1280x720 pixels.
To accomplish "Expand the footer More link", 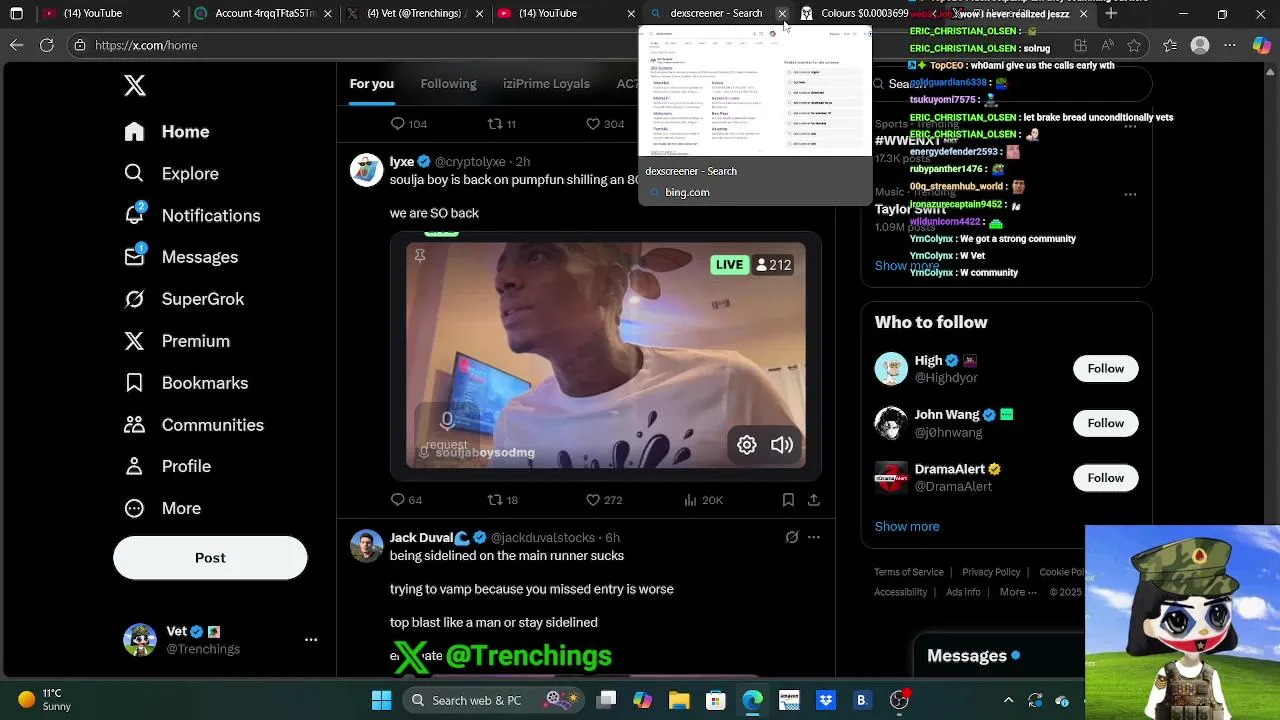I will tap(1018, 592).
